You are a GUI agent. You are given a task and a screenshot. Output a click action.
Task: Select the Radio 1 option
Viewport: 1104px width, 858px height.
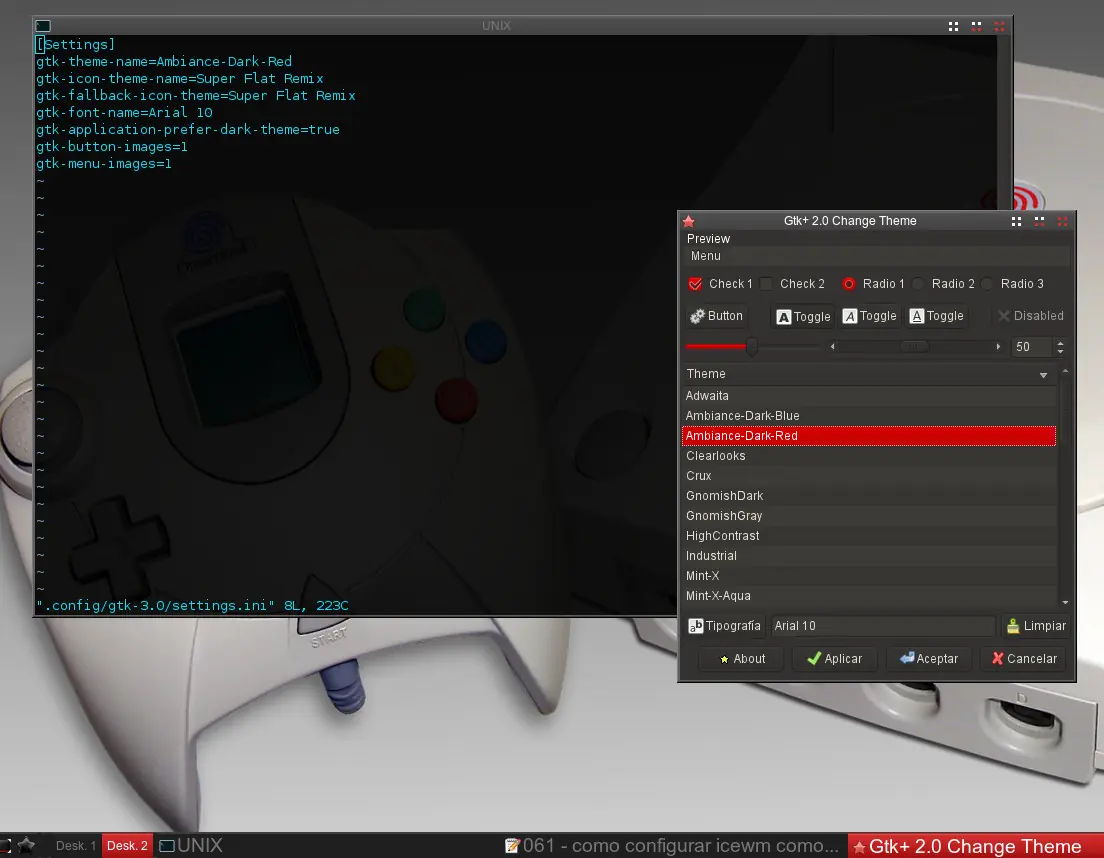click(x=848, y=284)
